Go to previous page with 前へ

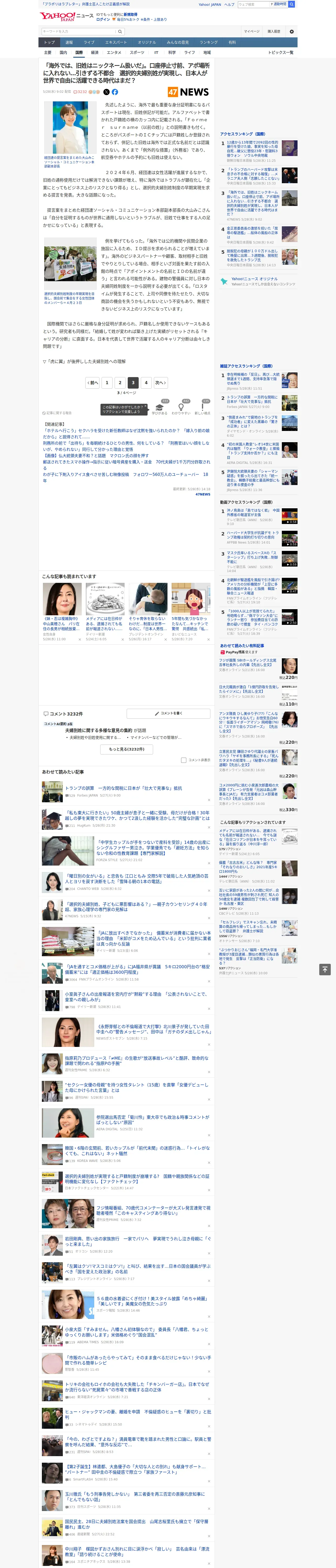point(93,383)
